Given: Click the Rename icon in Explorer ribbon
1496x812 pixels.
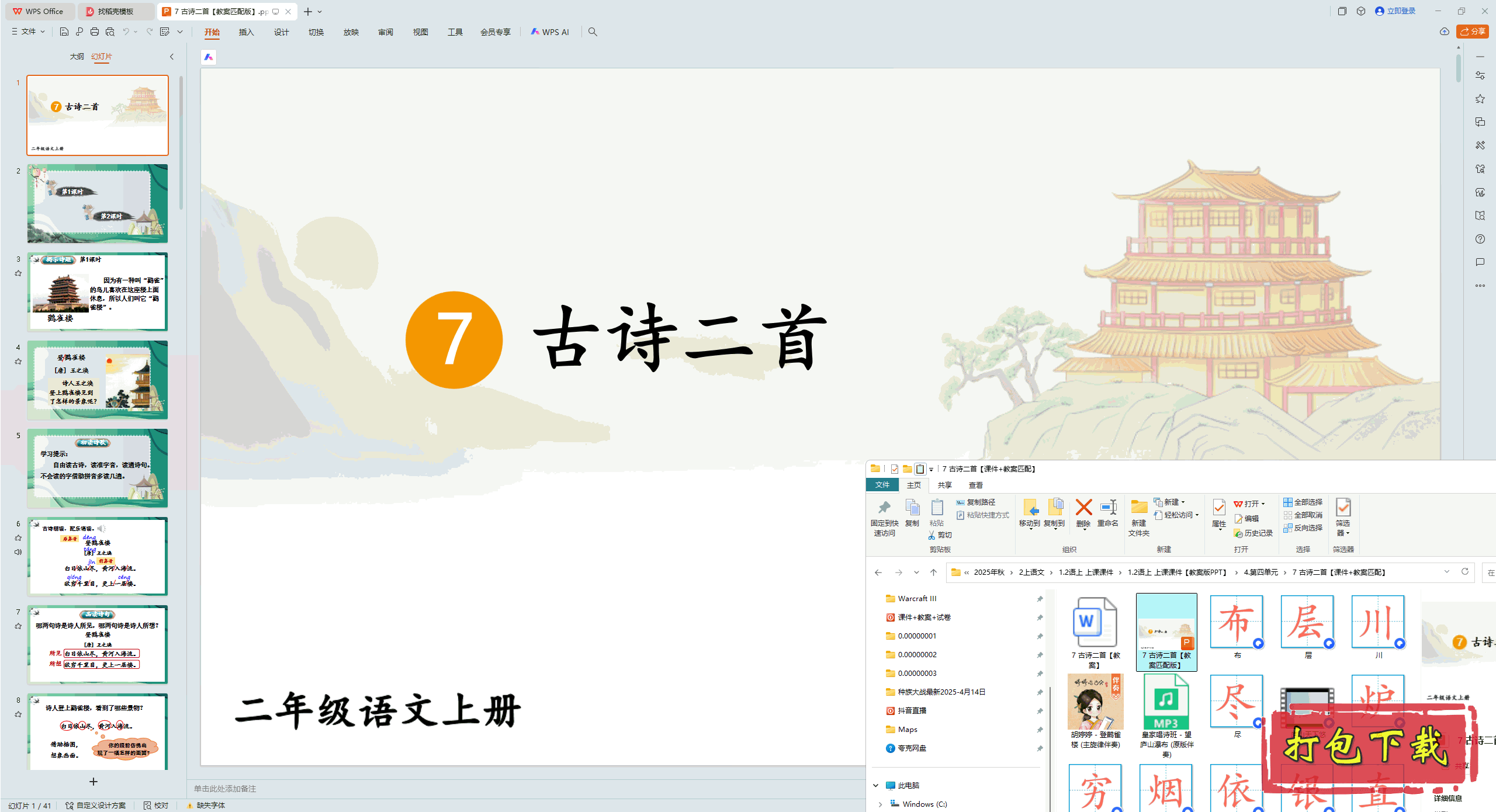Looking at the screenshot, I should [1108, 507].
